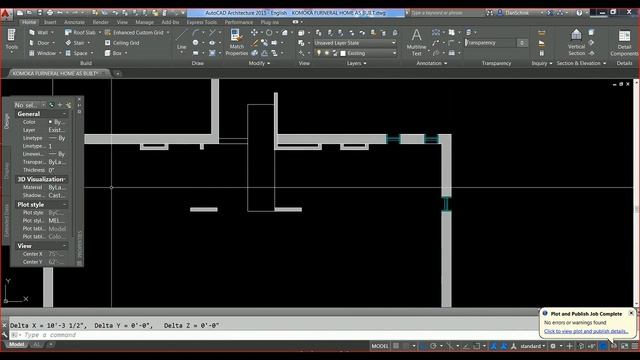Toggle the layer on/off lightbulb icon
640x360 pixels.
pyautogui.click(x=319, y=53)
